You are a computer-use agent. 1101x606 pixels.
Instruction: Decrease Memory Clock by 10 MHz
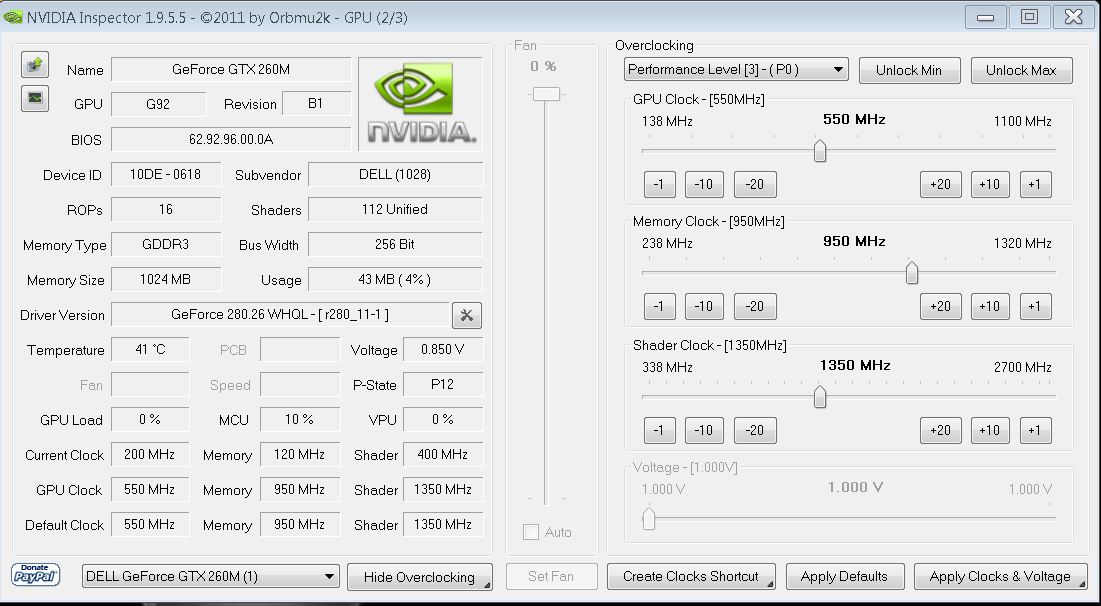[x=704, y=306]
